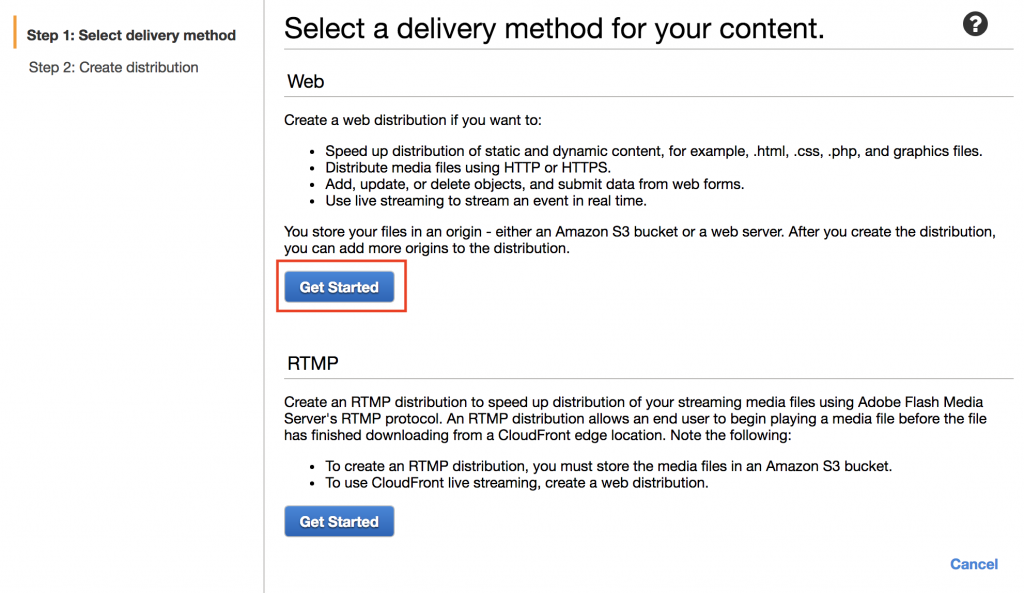Click Get Started under Web section
Screen dimensions: 1024x593
coord(339,287)
